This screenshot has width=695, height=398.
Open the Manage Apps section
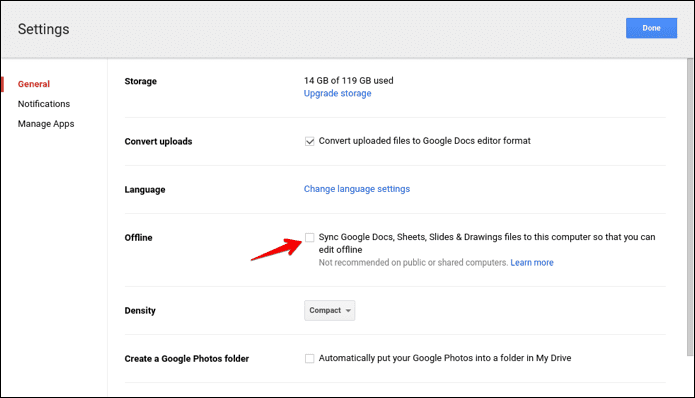coord(46,124)
